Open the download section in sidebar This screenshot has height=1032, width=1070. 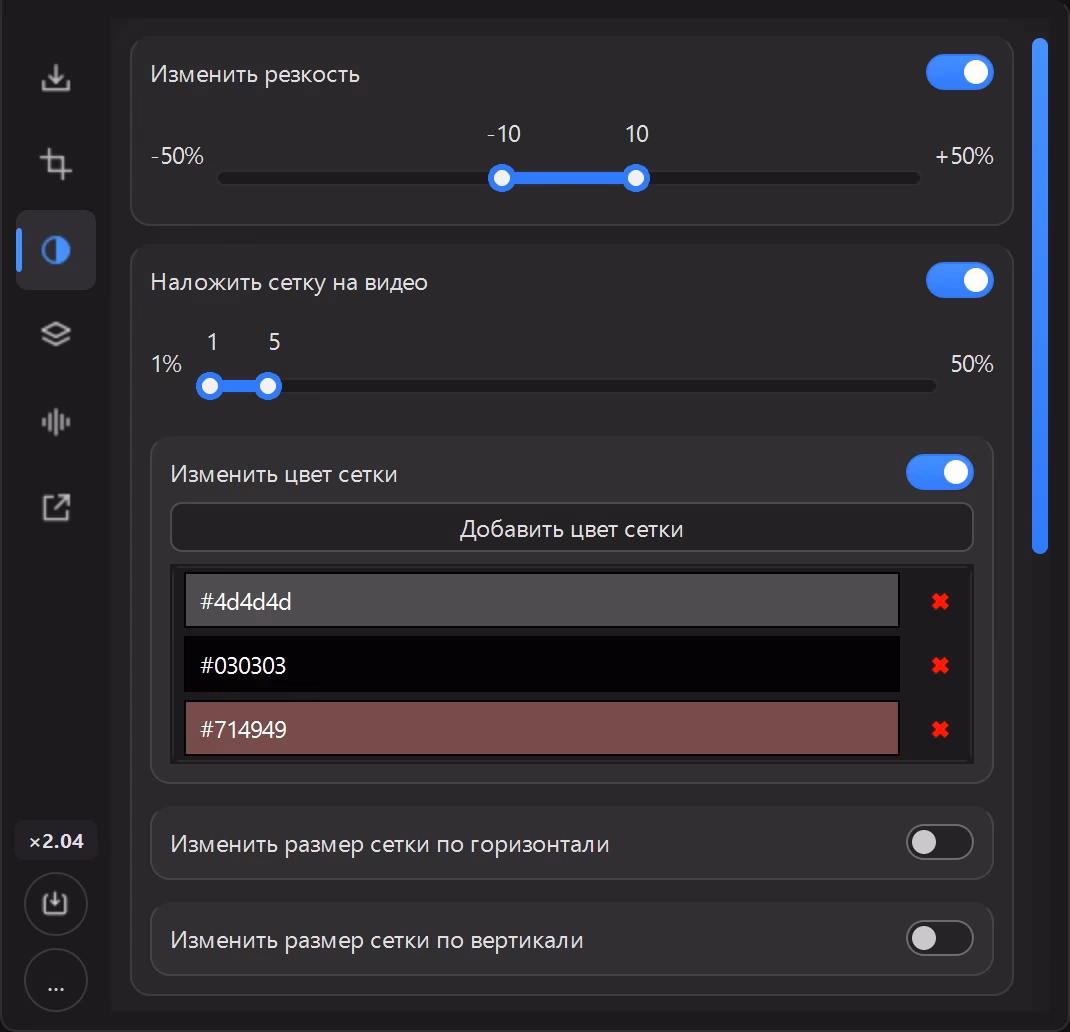56,78
